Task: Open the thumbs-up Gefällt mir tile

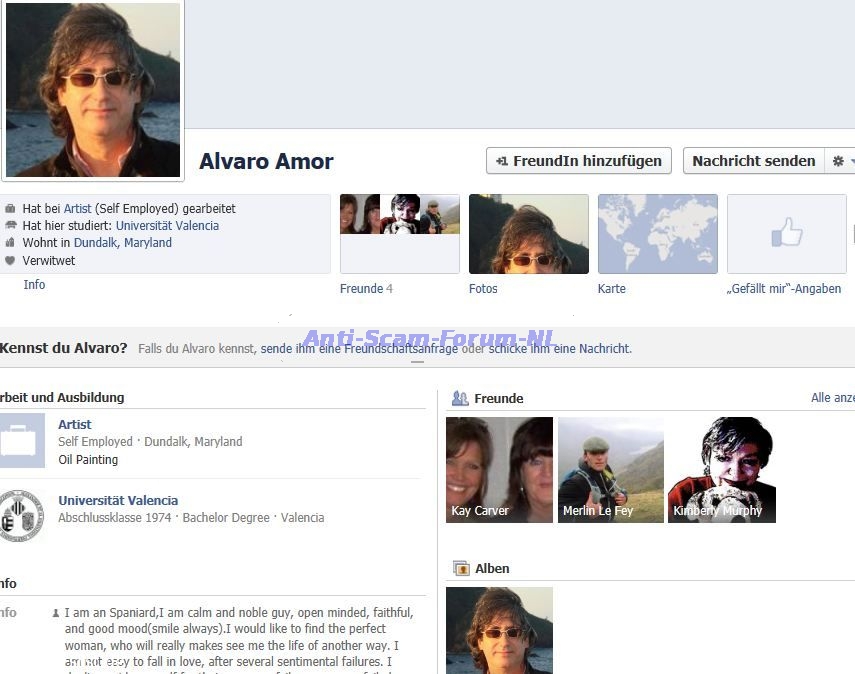Action: pos(786,234)
